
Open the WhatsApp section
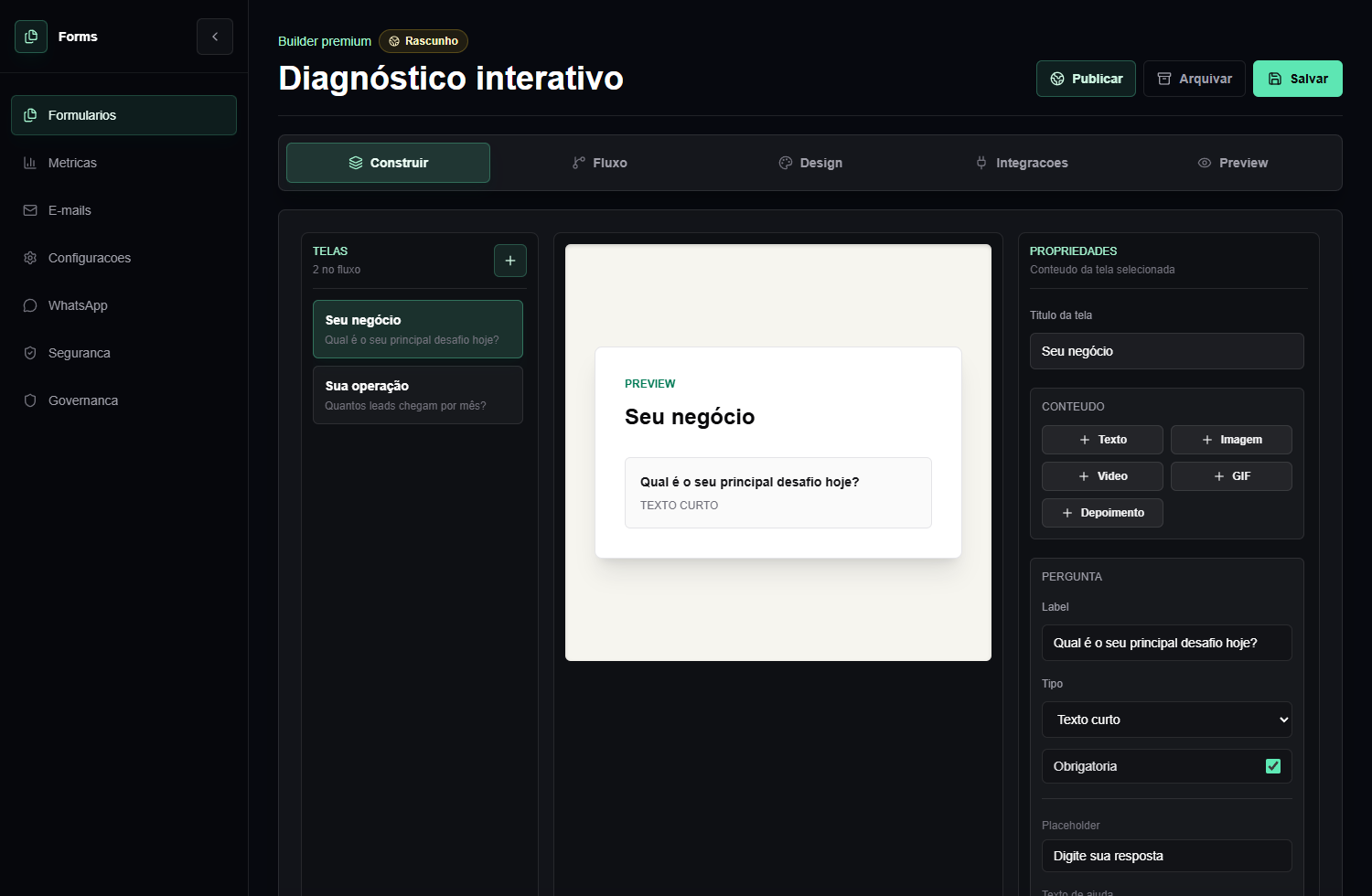tap(123, 305)
